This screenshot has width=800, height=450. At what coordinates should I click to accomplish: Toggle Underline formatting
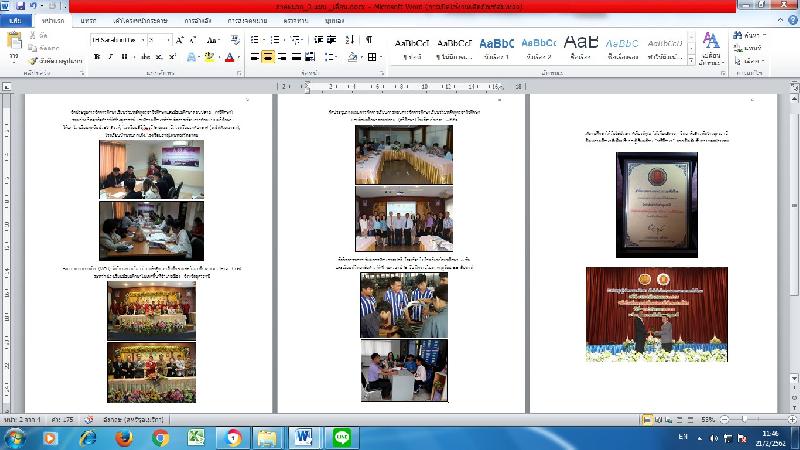tap(124, 57)
